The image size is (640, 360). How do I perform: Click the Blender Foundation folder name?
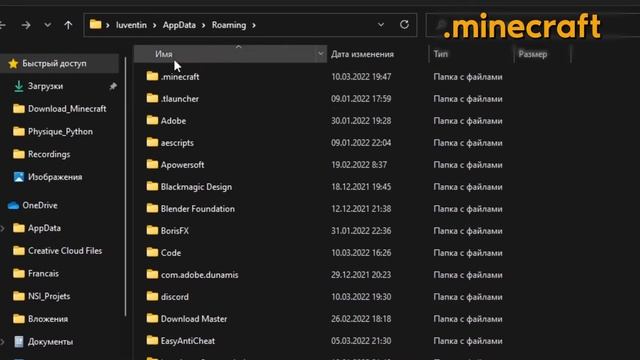198,209
